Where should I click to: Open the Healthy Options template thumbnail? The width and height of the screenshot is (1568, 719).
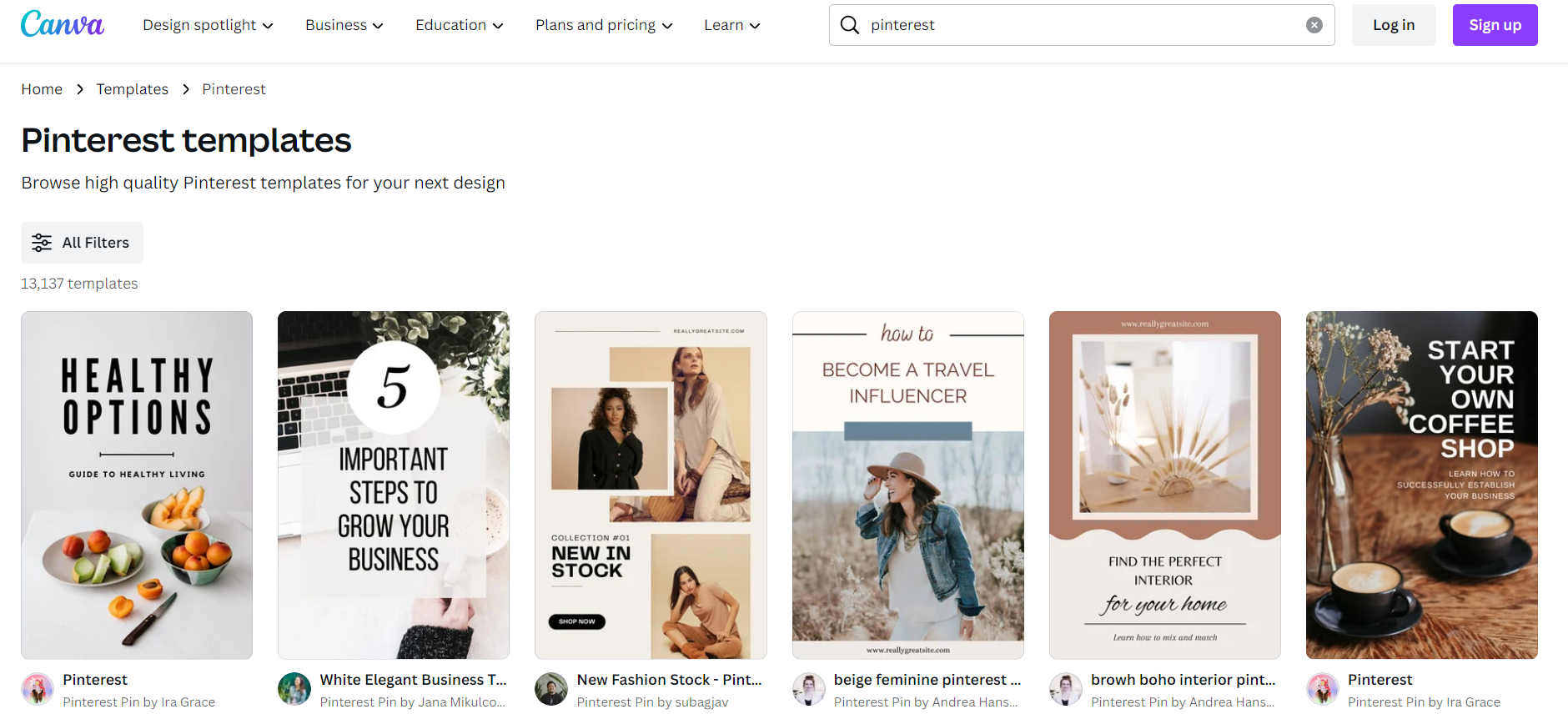(x=137, y=485)
